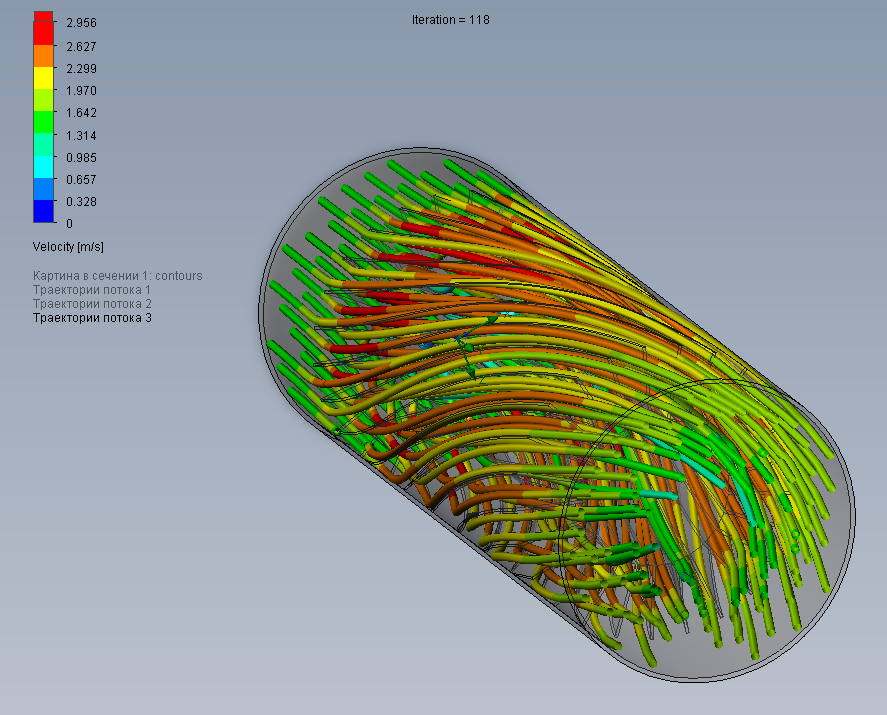Image resolution: width=887 pixels, height=715 pixels.
Task: Click the Velocity [m/s] legend title
Action: click(x=68, y=247)
